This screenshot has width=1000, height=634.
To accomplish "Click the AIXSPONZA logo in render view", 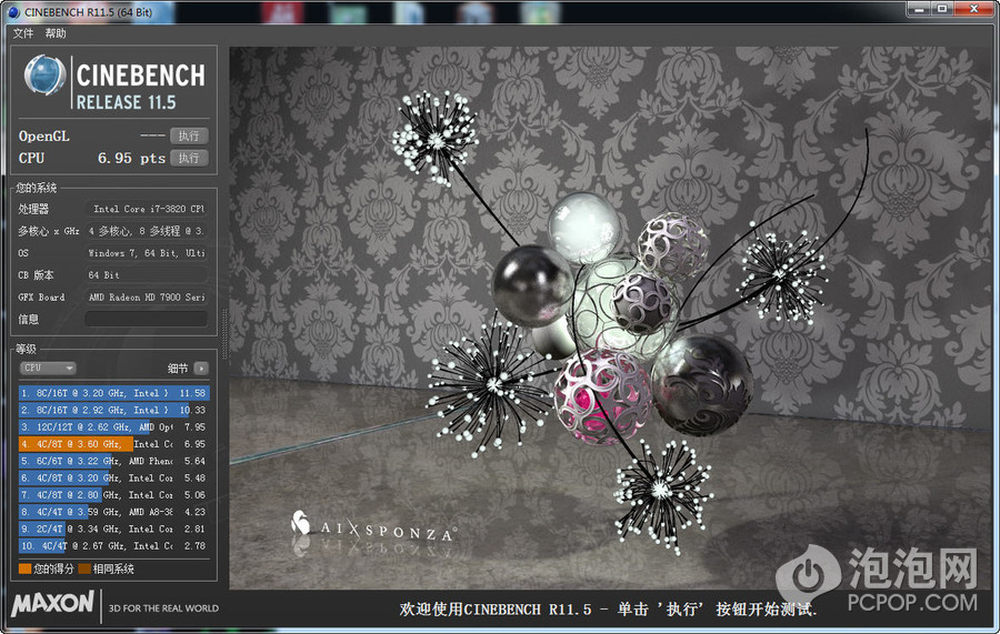I will pos(373,526).
